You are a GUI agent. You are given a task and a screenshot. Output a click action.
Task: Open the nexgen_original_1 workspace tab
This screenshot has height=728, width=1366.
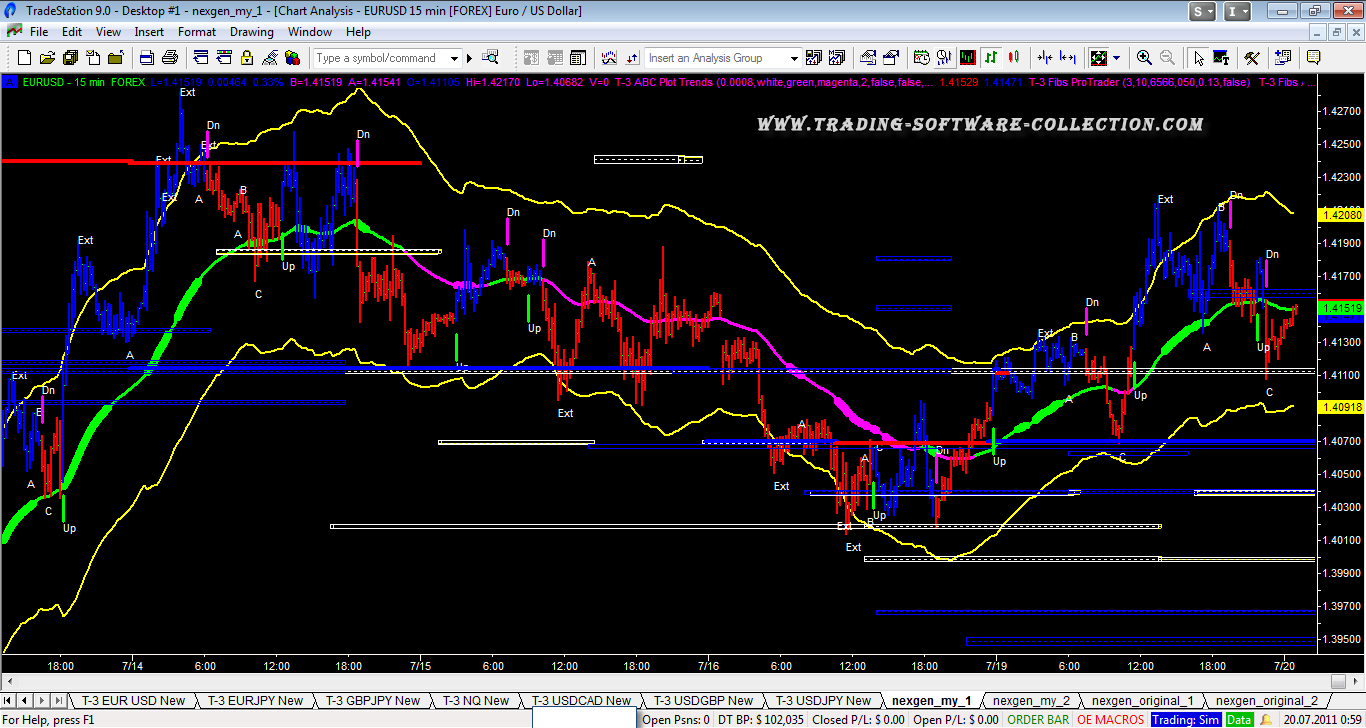1141,701
